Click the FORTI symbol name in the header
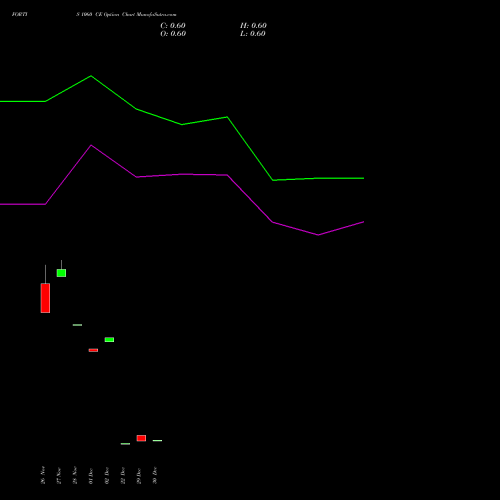Screen dimensions: 500x500 [20, 14]
